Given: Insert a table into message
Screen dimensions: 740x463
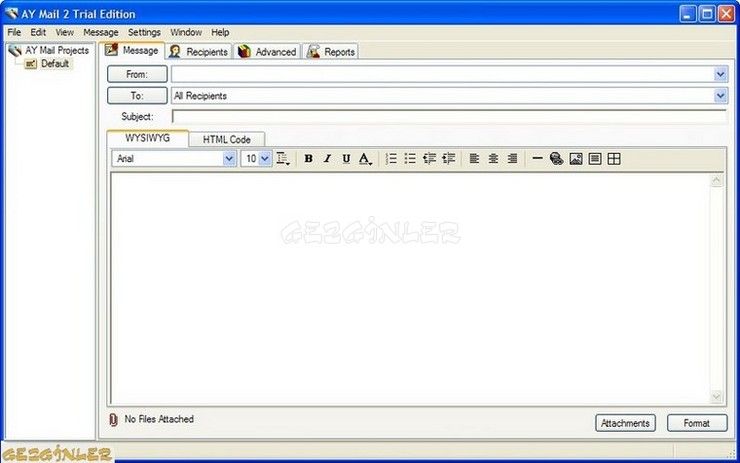Looking at the screenshot, I should click(x=614, y=159).
